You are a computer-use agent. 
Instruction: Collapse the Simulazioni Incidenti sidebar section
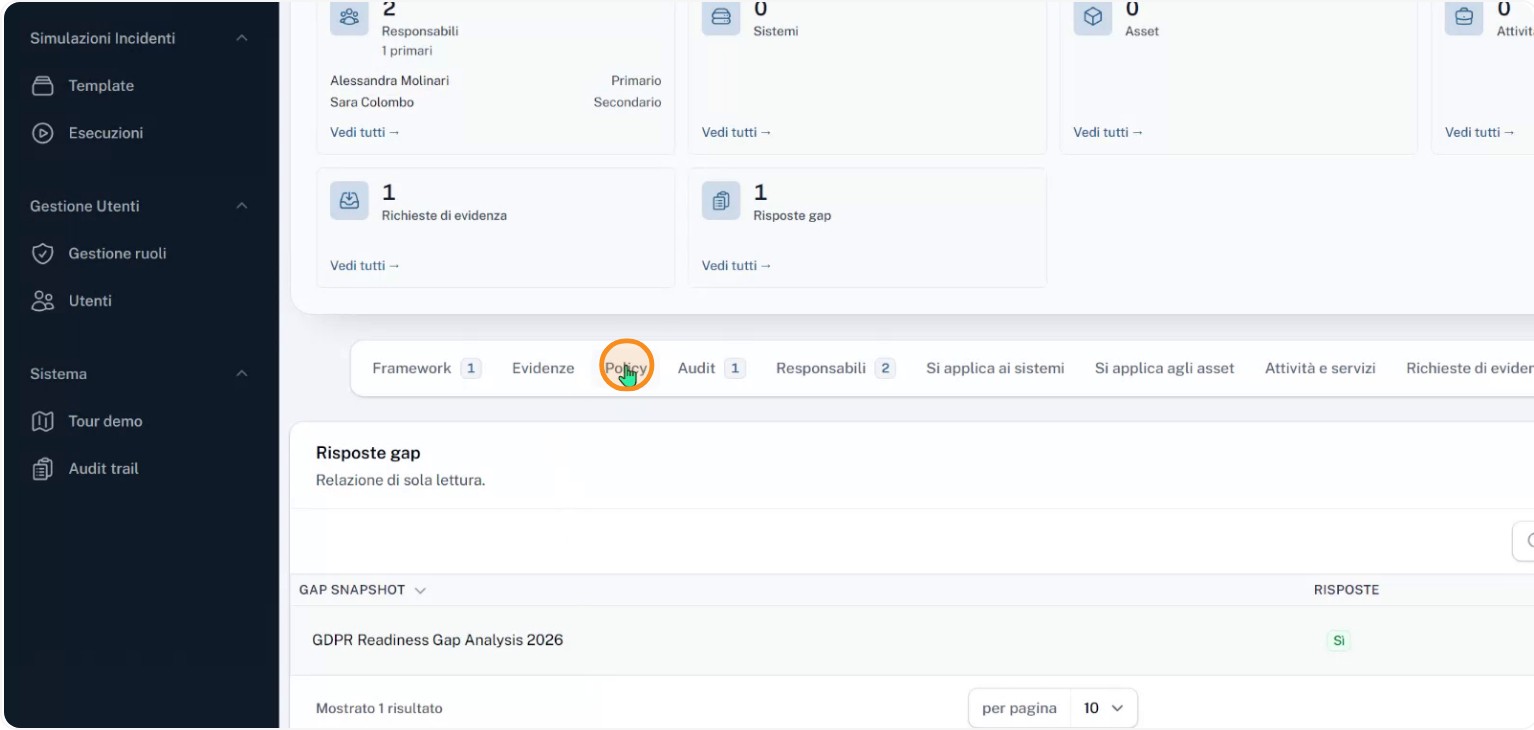point(241,38)
